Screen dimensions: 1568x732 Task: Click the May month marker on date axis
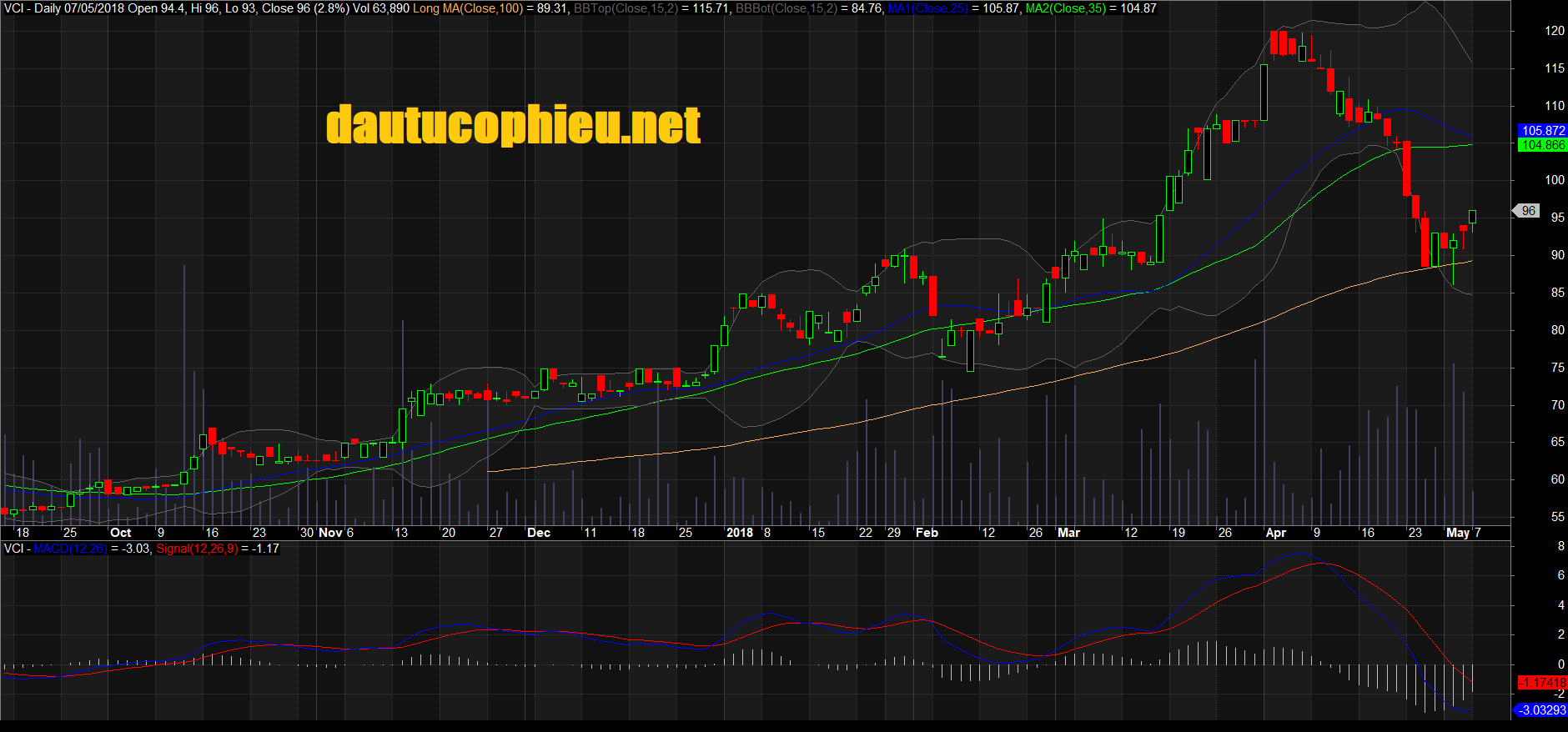coord(1457,533)
